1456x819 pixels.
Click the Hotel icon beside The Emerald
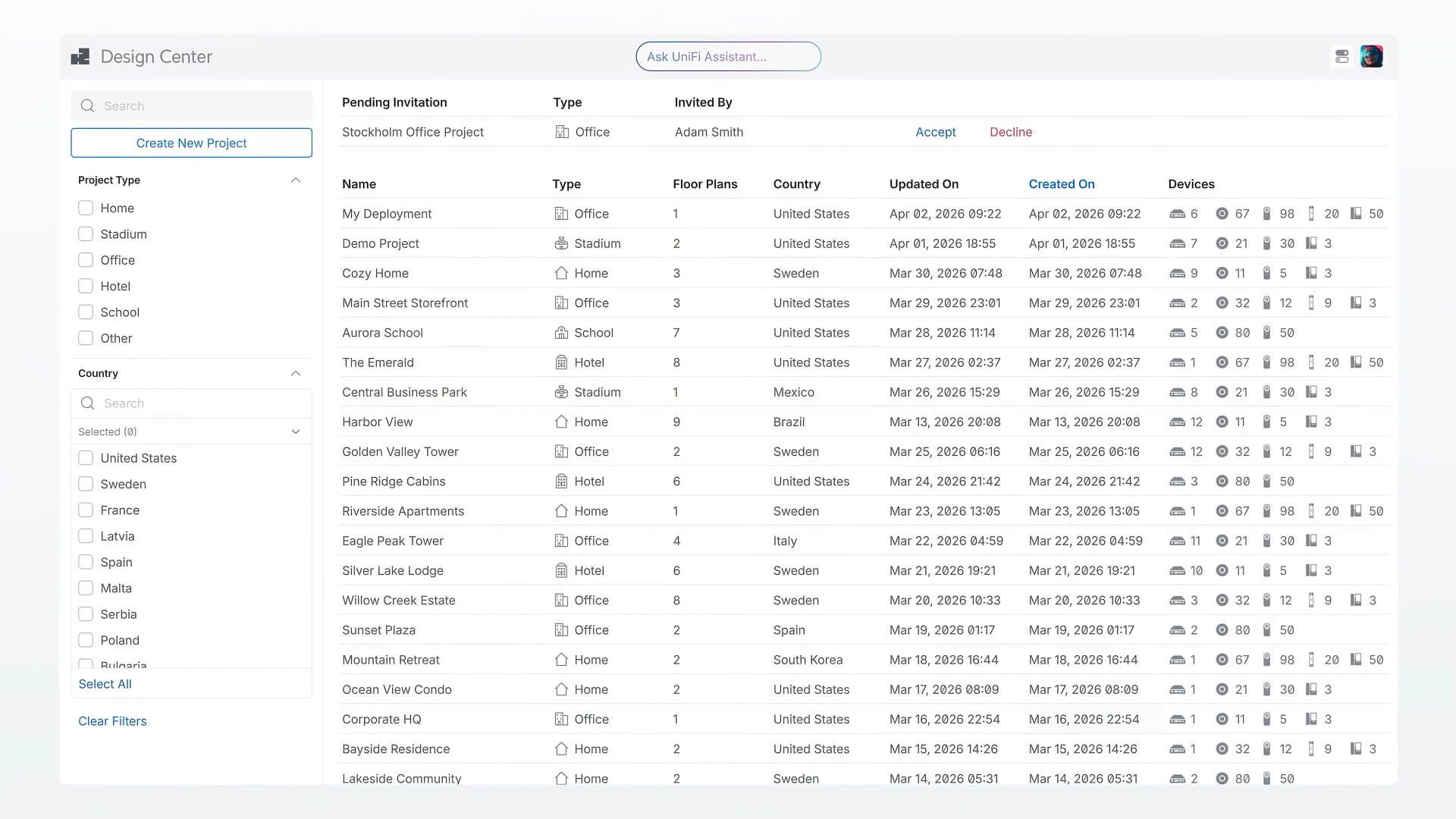pyautogui.click(x=561, y=362)
